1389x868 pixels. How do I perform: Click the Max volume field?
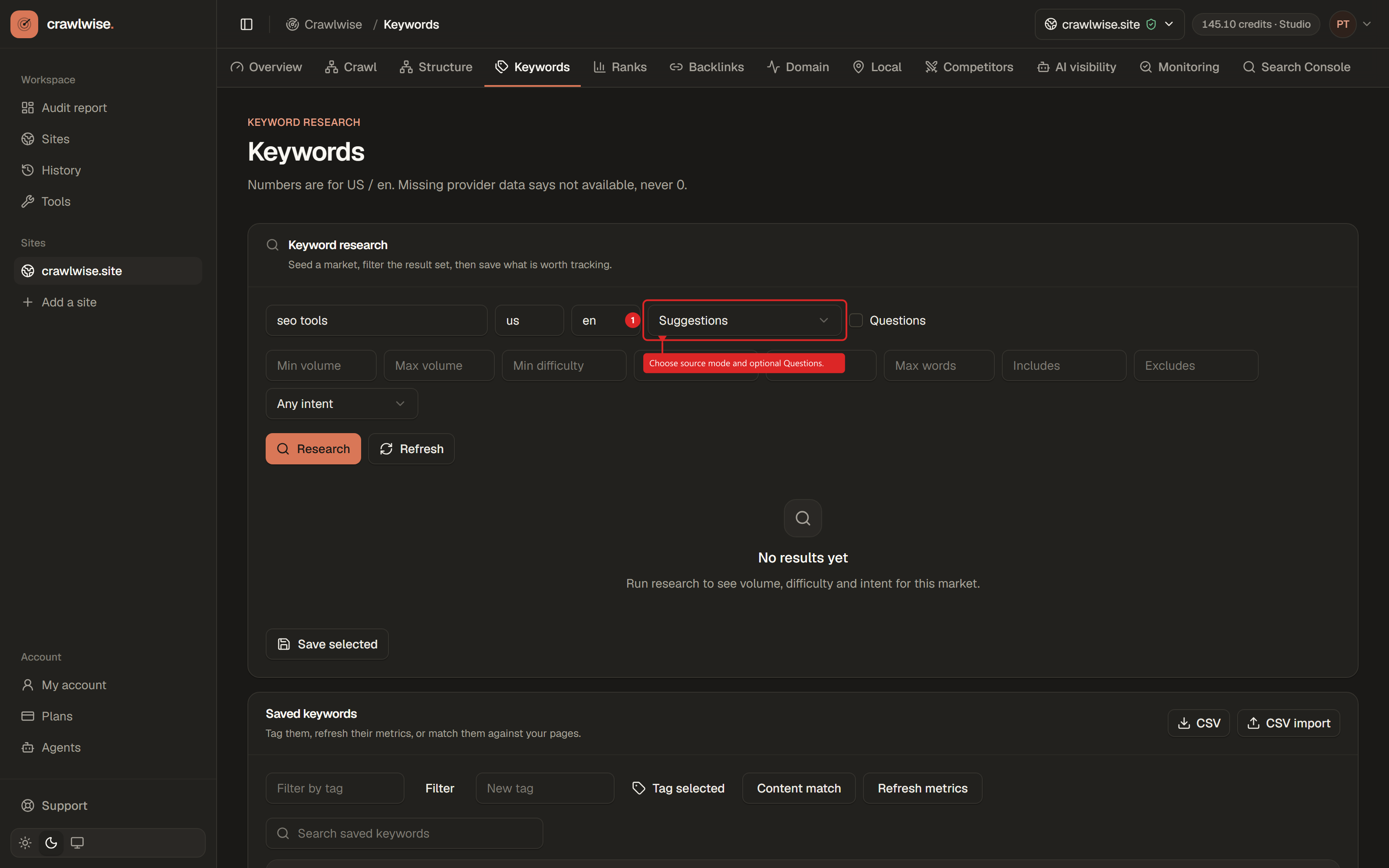[x=439, y=366]
